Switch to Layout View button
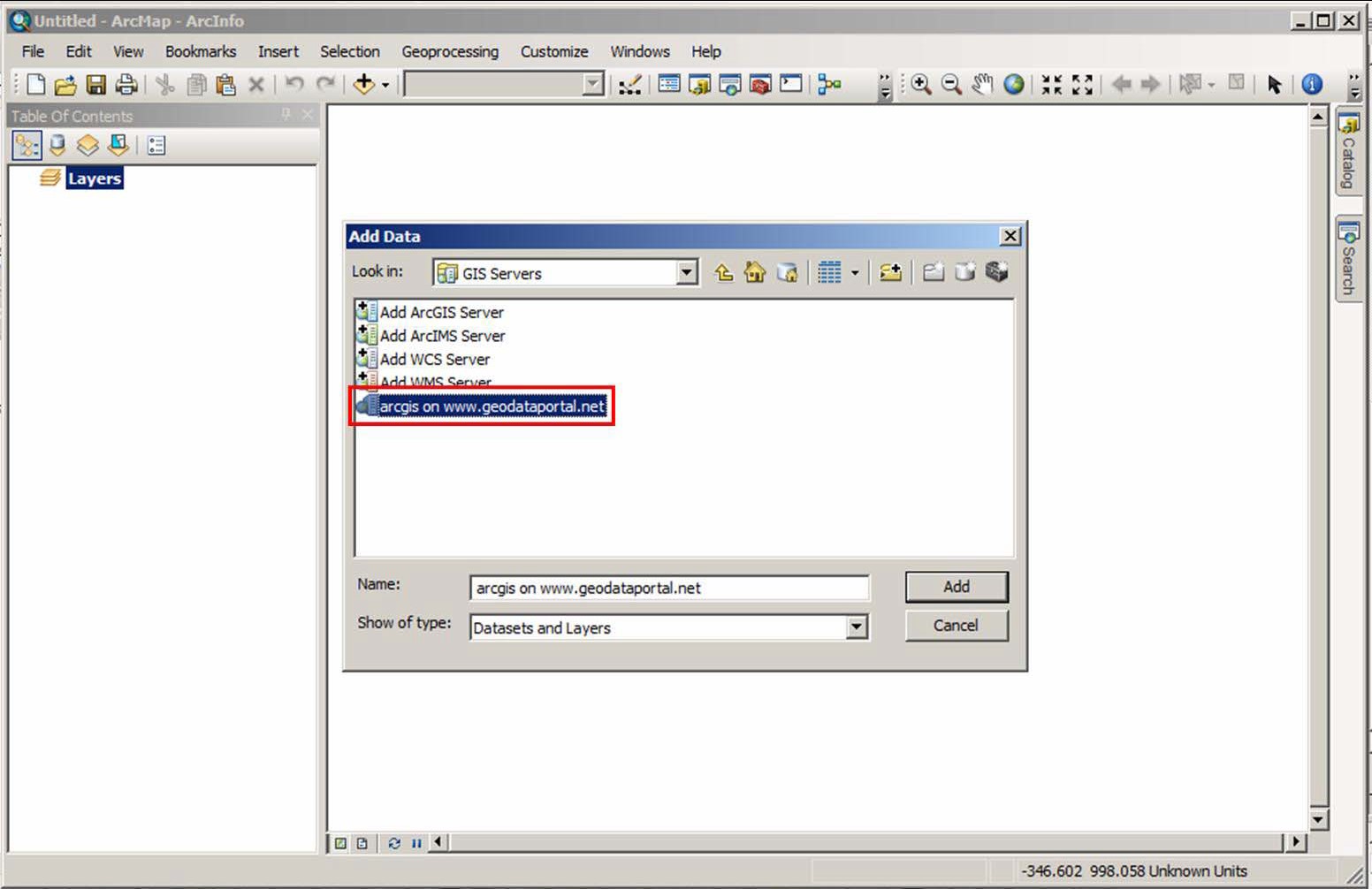The image size is (1372, 889). point(362,843)
